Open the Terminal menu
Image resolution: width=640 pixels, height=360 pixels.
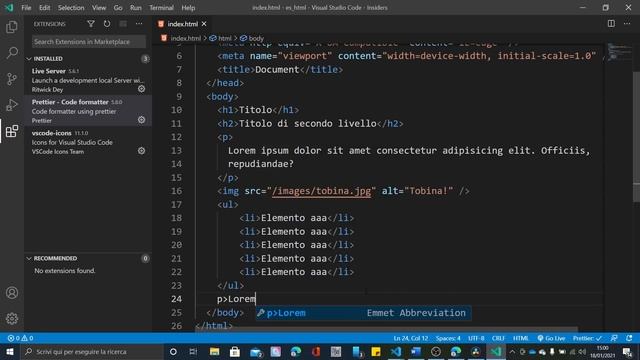161,8
